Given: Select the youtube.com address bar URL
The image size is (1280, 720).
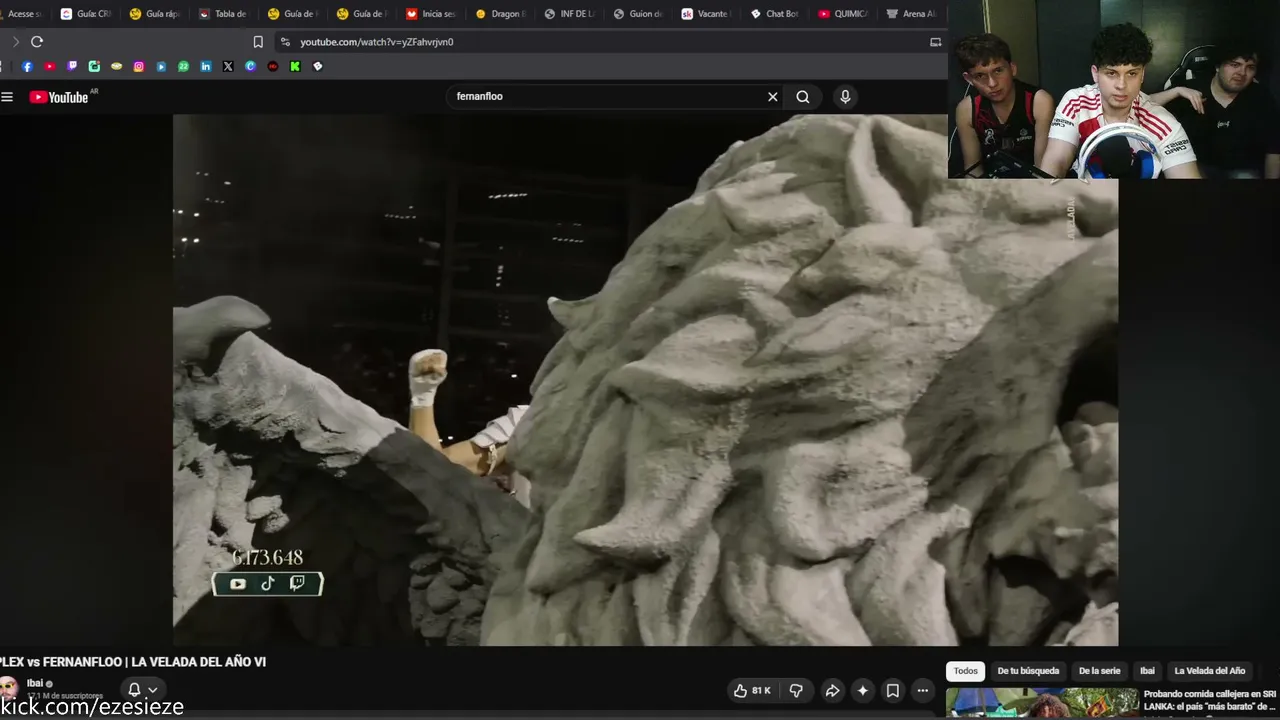Looking at the screenshot, I should (377, 42).
